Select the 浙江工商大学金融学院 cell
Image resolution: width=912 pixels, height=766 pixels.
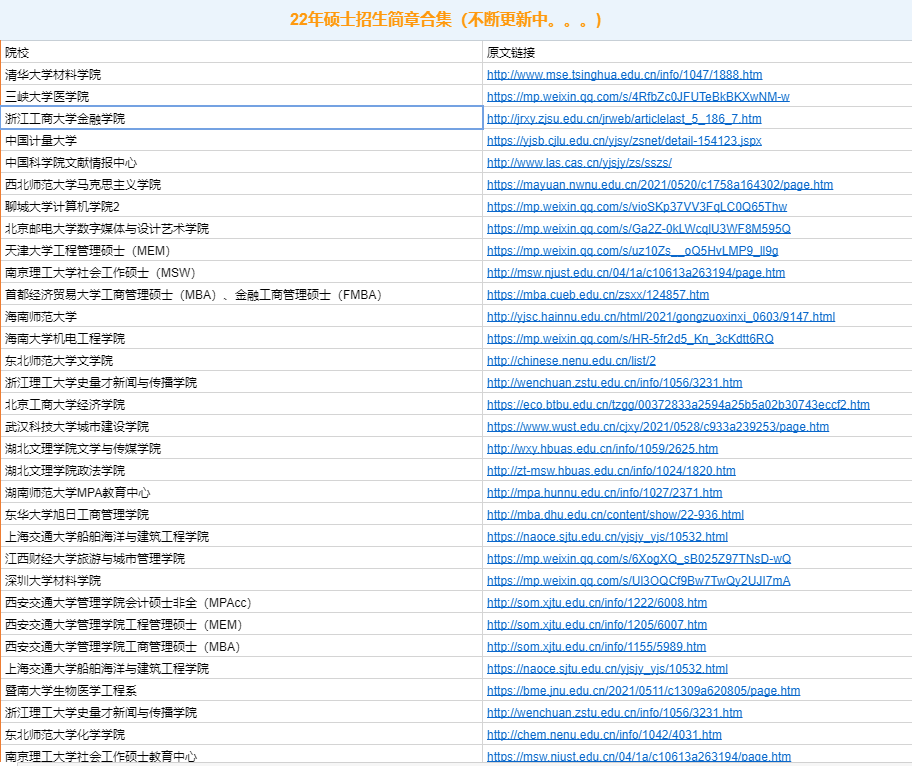pyautogui.click(x=241, y=119)
